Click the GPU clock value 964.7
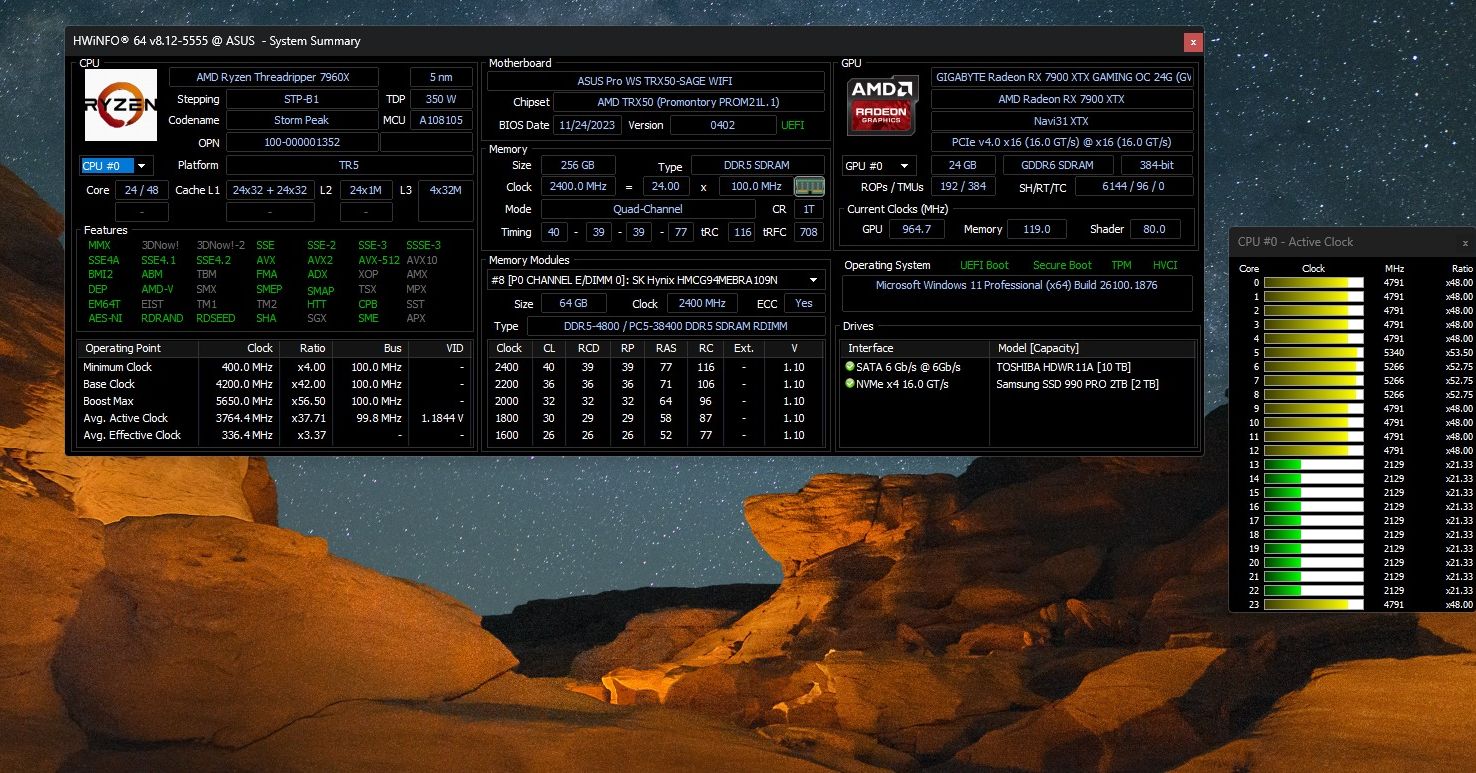 coord(917,229)
